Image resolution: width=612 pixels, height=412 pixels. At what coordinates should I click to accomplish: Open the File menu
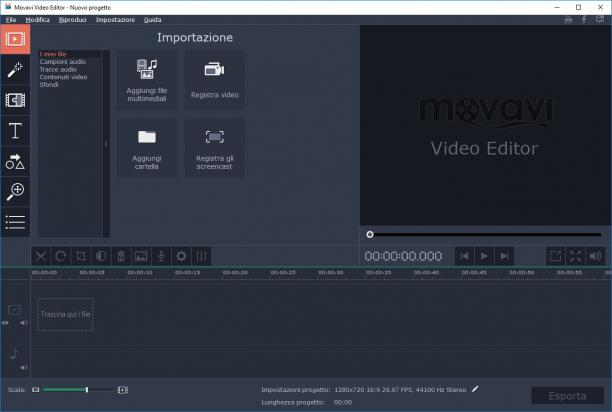(x=11, y=20)
